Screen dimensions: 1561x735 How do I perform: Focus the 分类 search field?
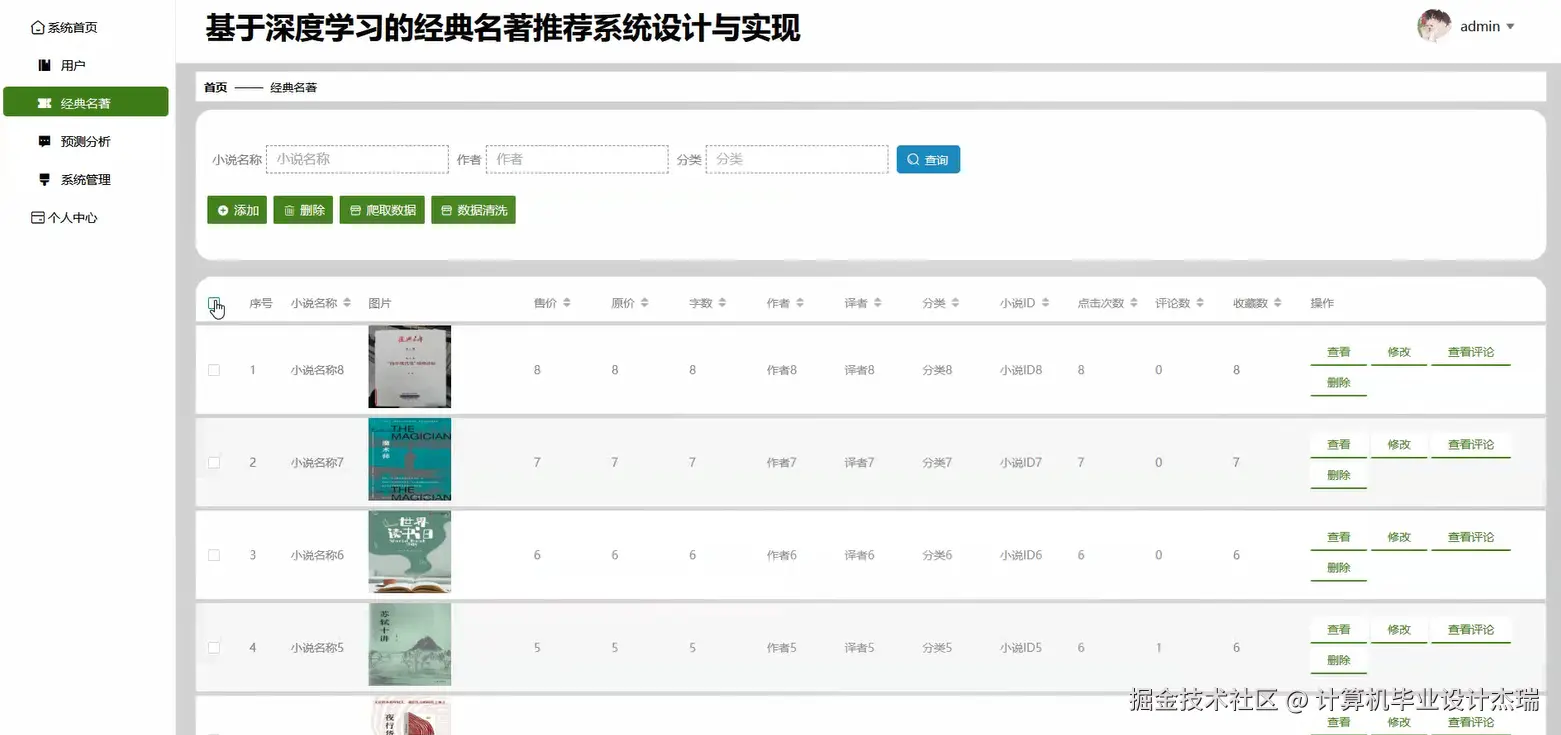[797, 159]
